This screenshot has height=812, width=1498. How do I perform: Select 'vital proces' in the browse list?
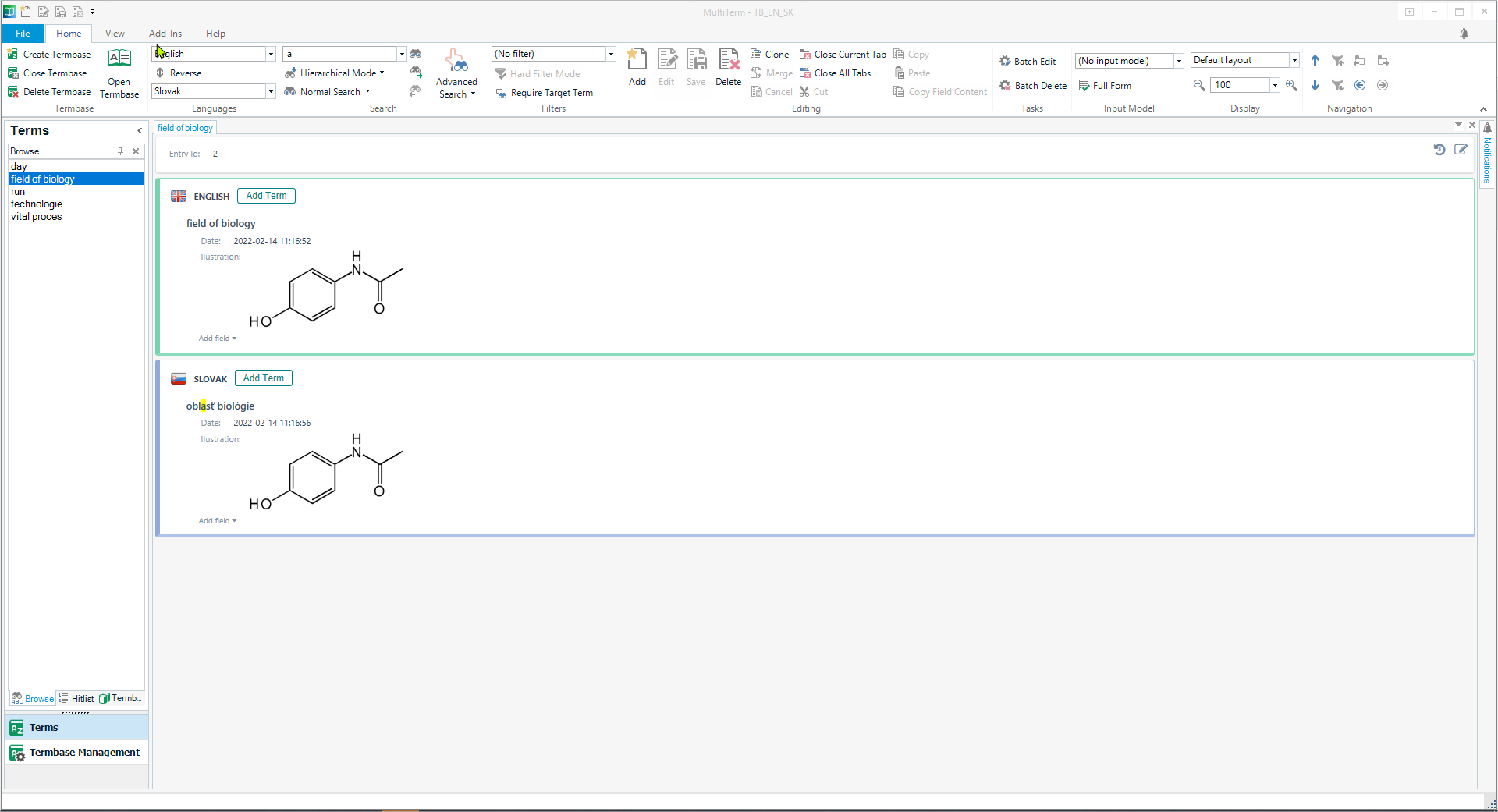click(x=37, y=217)
